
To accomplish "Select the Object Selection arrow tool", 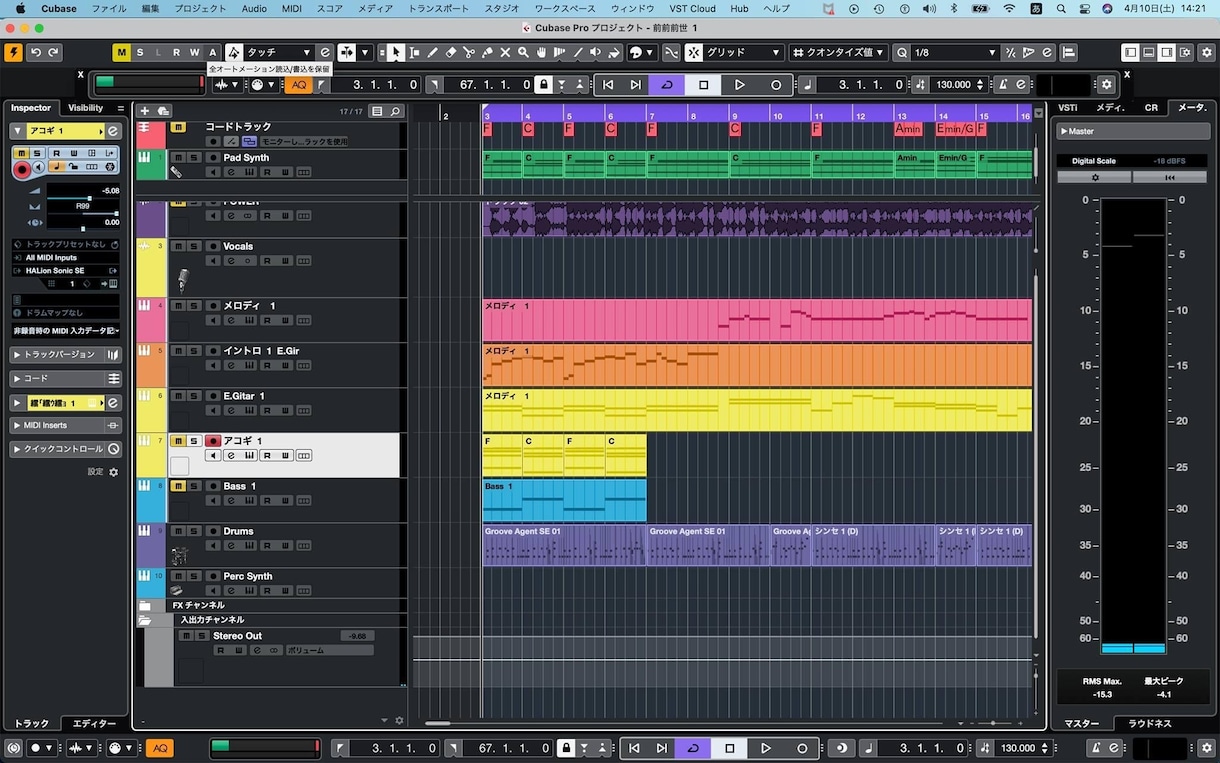I will click(396, 52).
